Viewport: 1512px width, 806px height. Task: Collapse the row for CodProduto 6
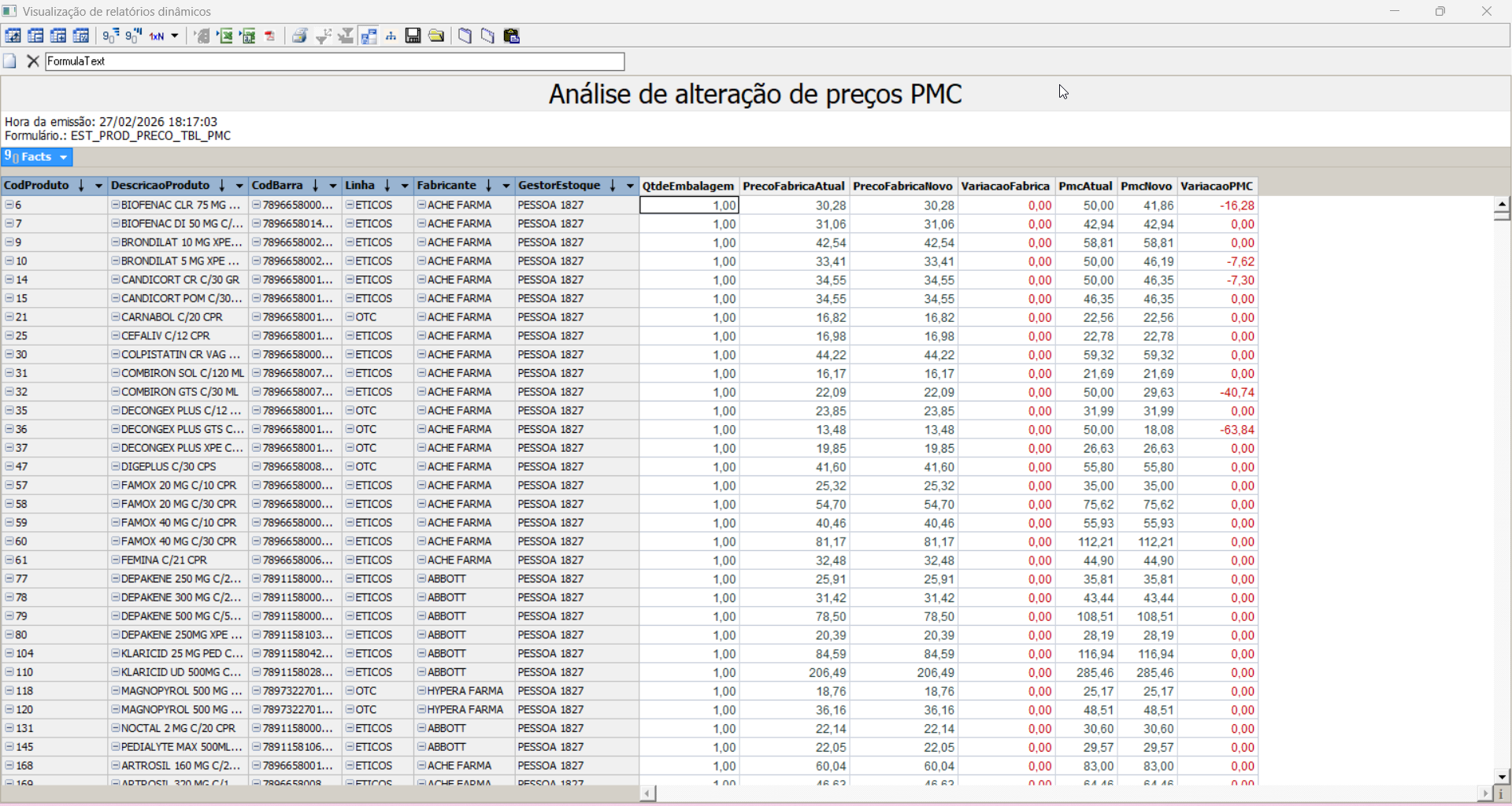(9, 205)
